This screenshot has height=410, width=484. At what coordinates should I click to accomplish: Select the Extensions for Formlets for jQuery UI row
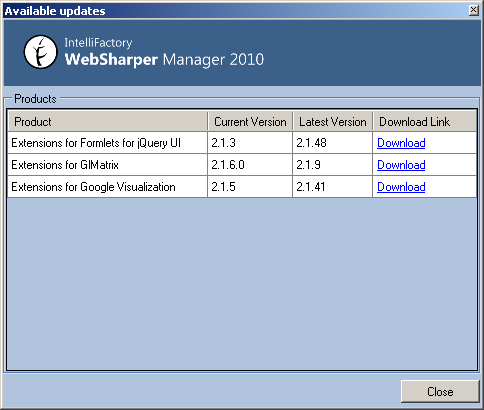(242, 143)
